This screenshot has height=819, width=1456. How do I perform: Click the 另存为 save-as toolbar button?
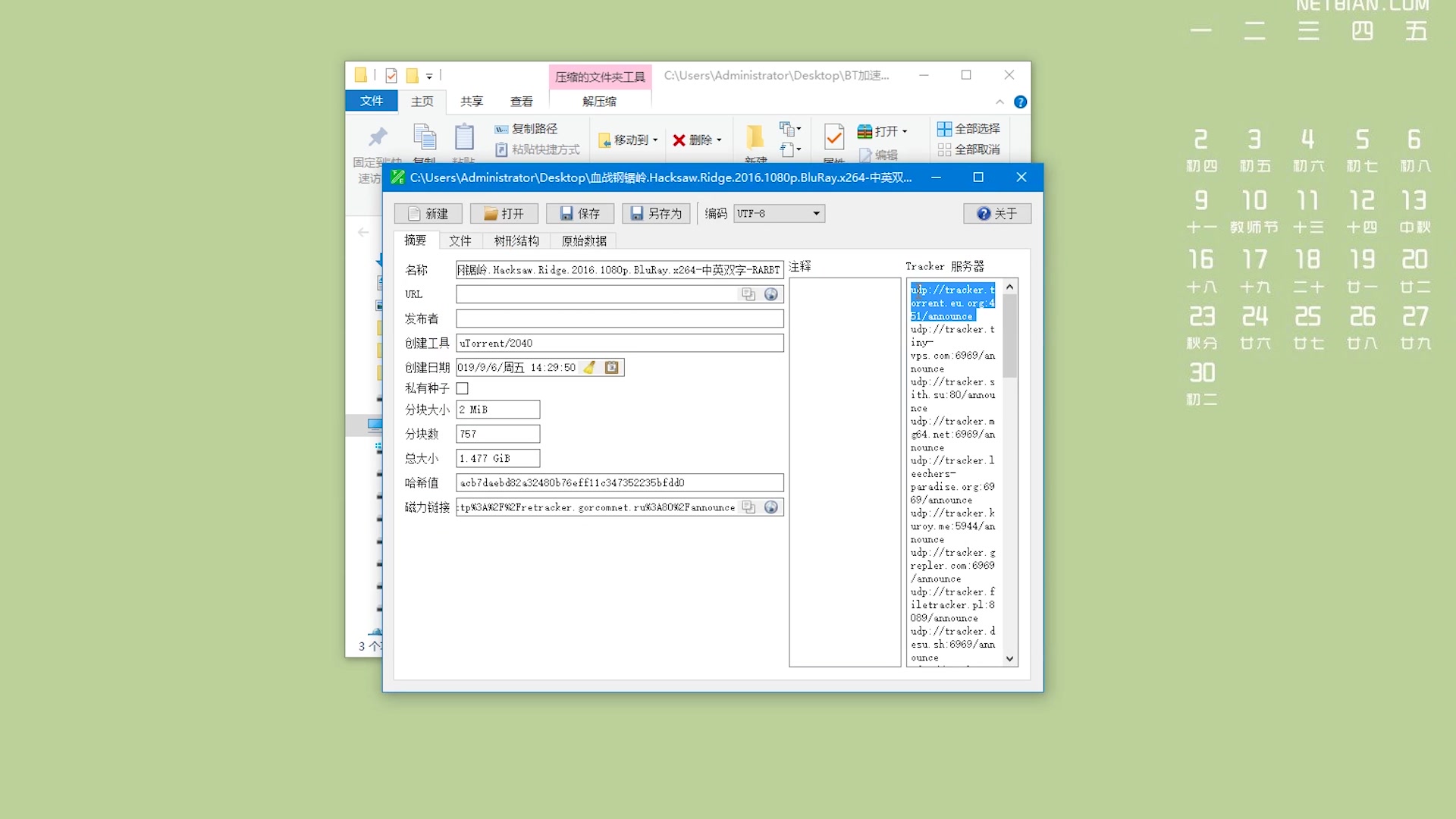[x=656, y=214]
